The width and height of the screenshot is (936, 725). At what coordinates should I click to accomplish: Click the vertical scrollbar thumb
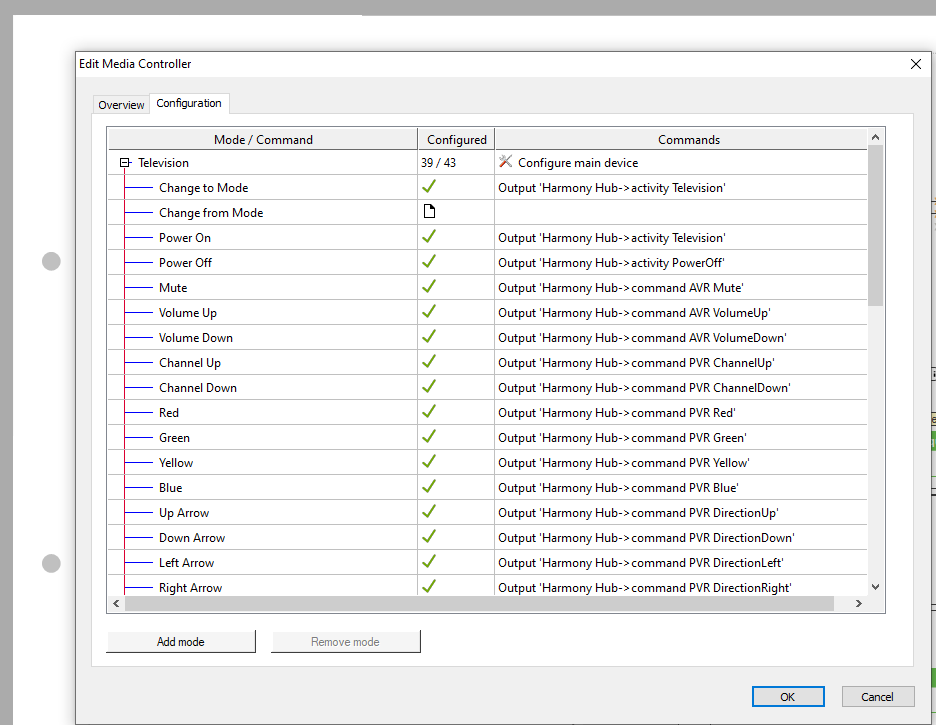pos(876,225)
